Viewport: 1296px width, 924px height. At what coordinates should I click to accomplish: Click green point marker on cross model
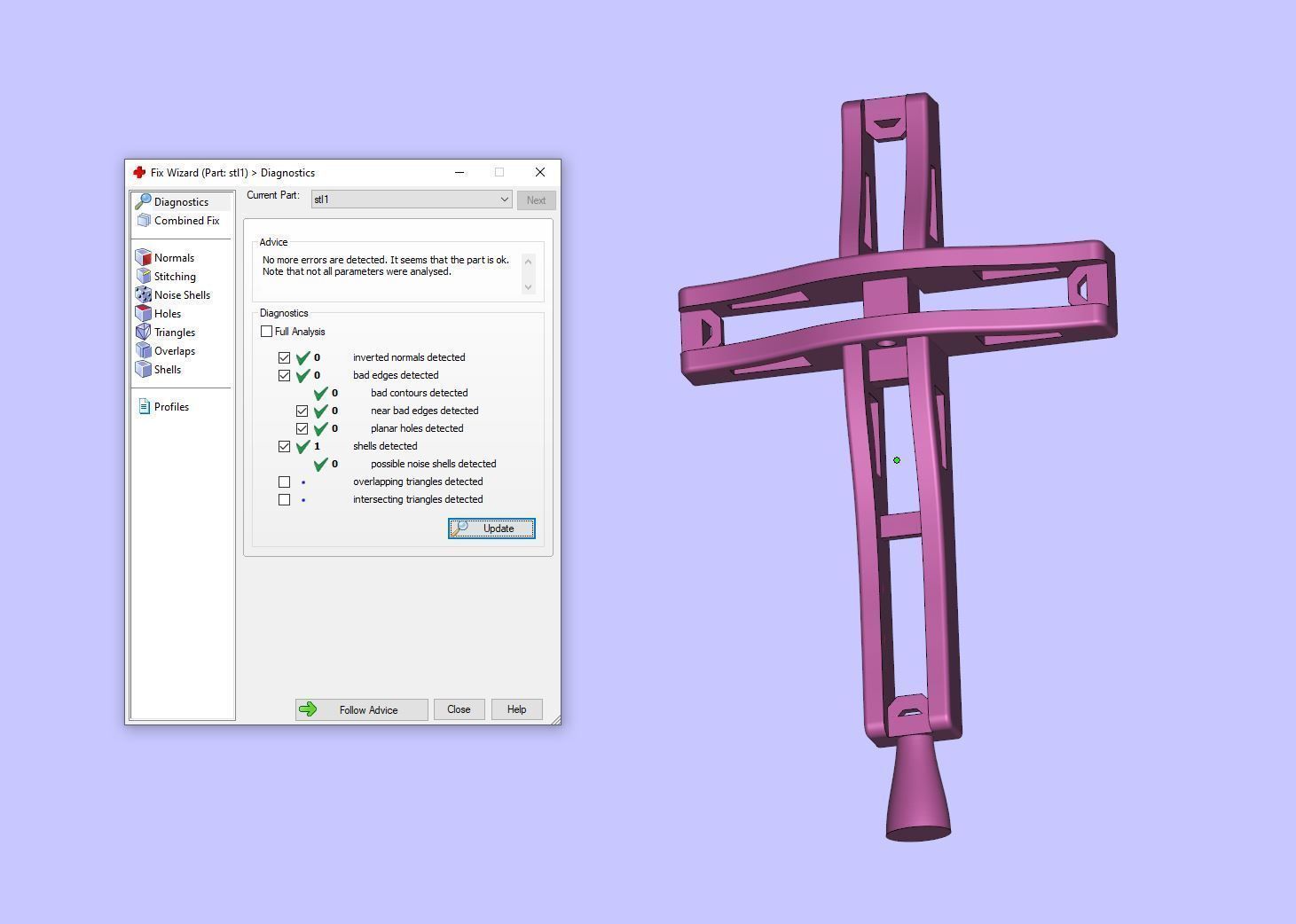pyautogui.click(x=897, y=460)
